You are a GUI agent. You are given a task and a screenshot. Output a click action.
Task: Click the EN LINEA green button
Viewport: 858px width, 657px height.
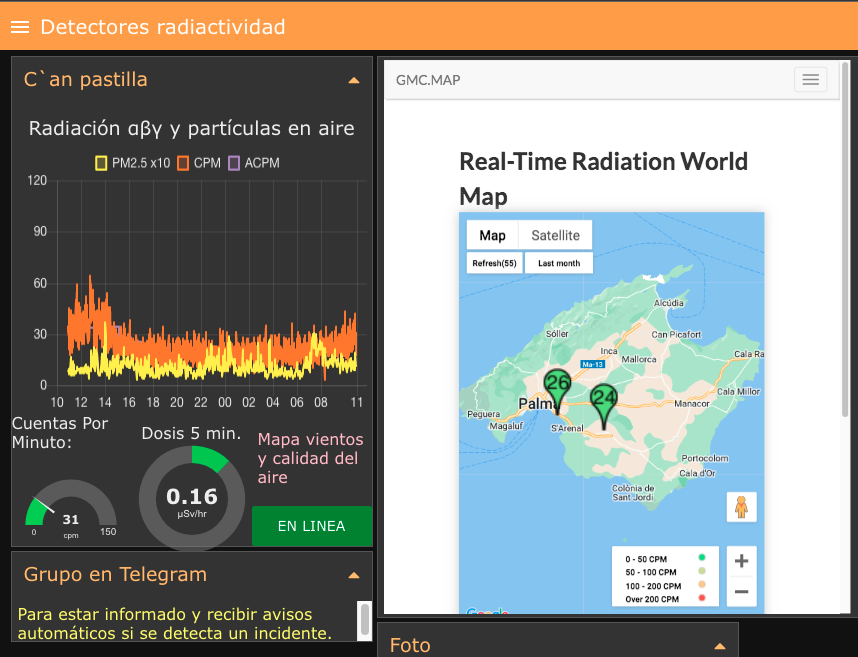(x=312, y=526)
